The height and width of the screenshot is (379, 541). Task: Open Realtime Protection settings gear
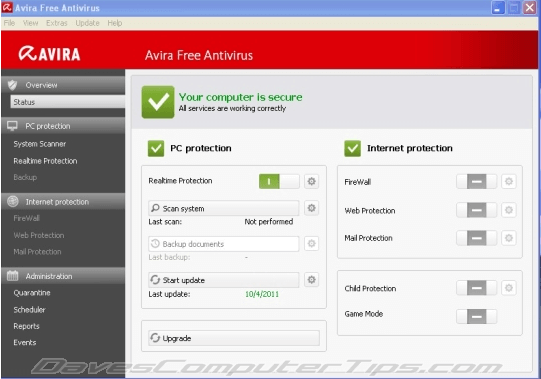coord(311,181)
